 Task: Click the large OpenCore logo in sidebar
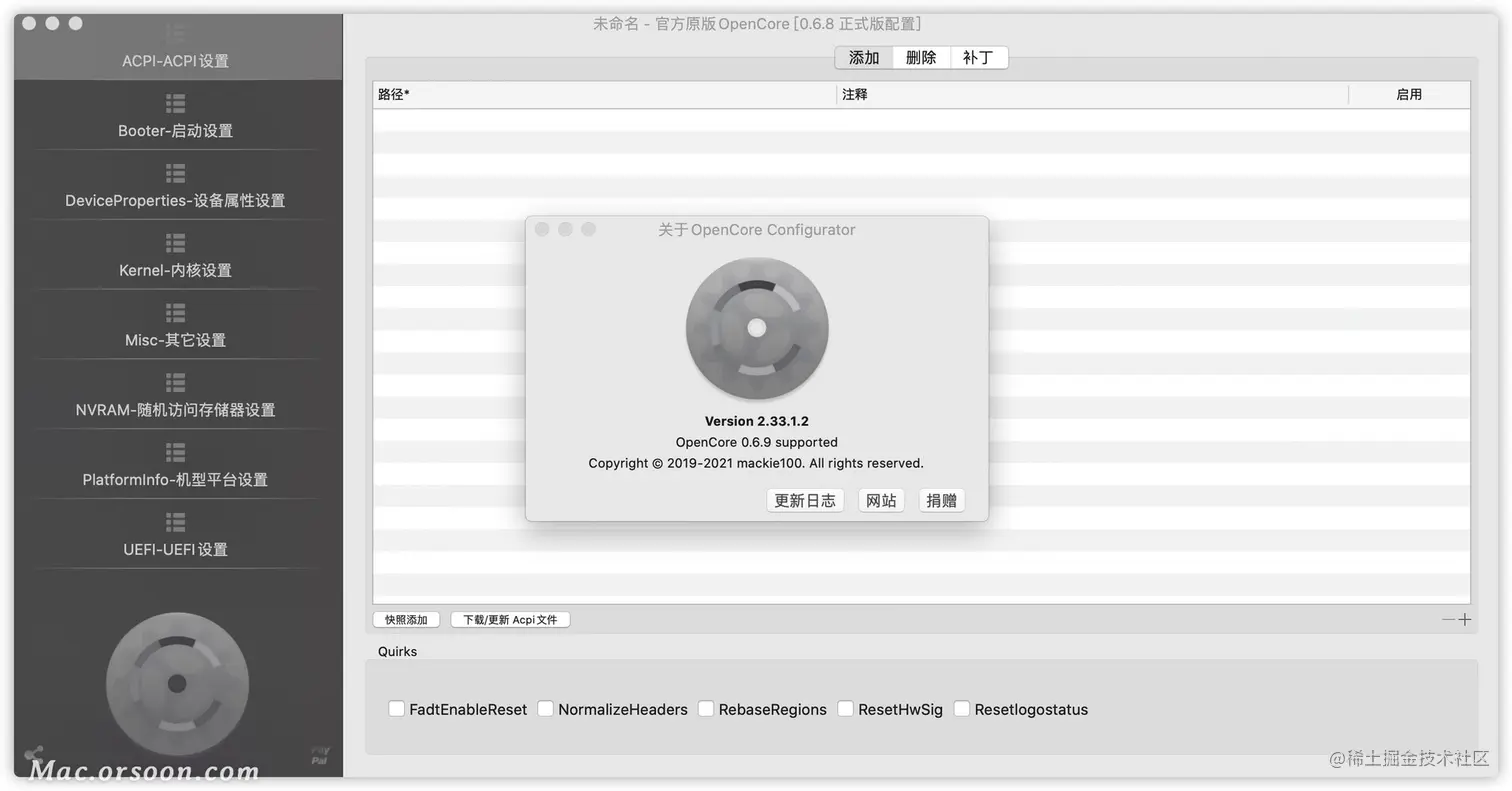click(177, 684)
